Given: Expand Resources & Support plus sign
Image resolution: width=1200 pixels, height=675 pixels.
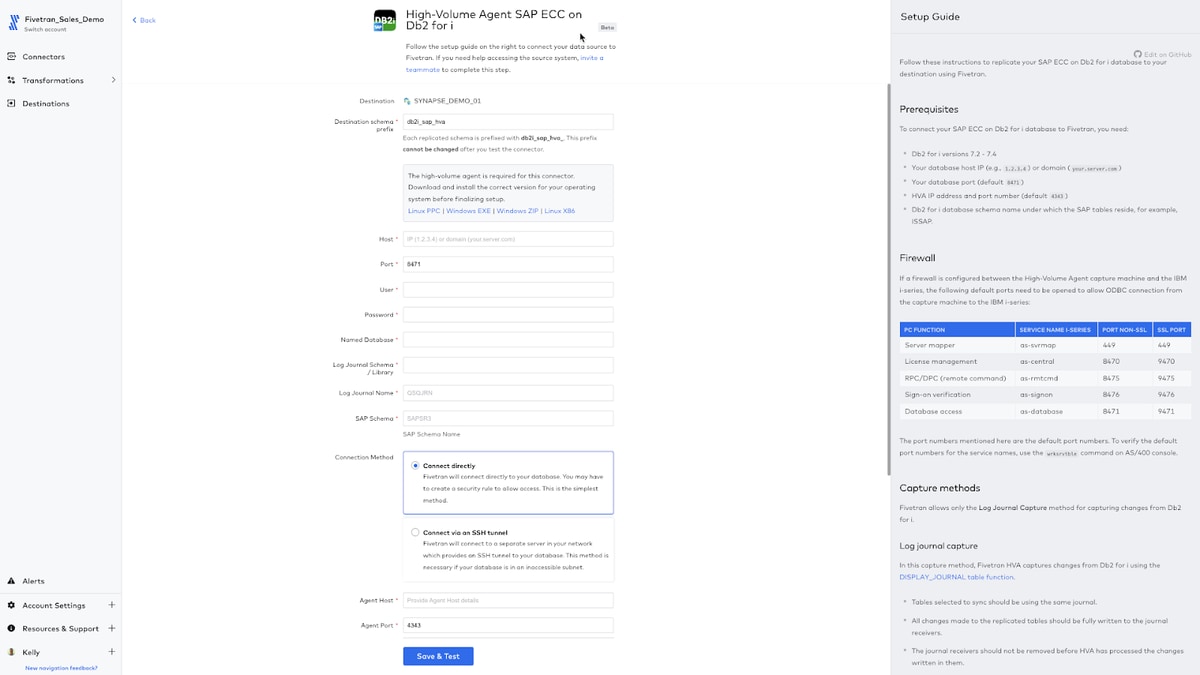Looking at the screenshot, I should (x=111, y=629).
